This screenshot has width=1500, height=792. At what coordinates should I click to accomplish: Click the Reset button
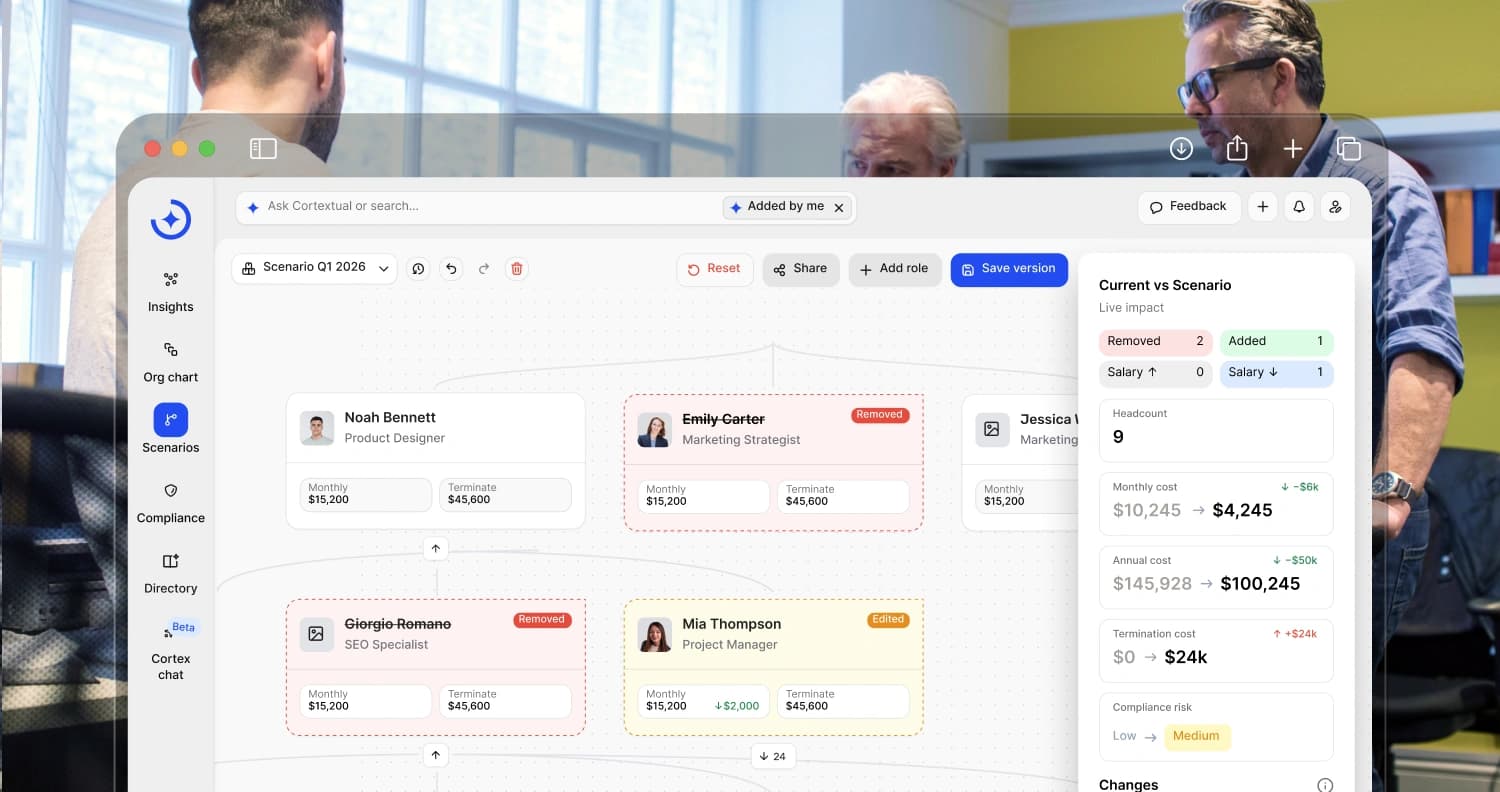point(715,269)
